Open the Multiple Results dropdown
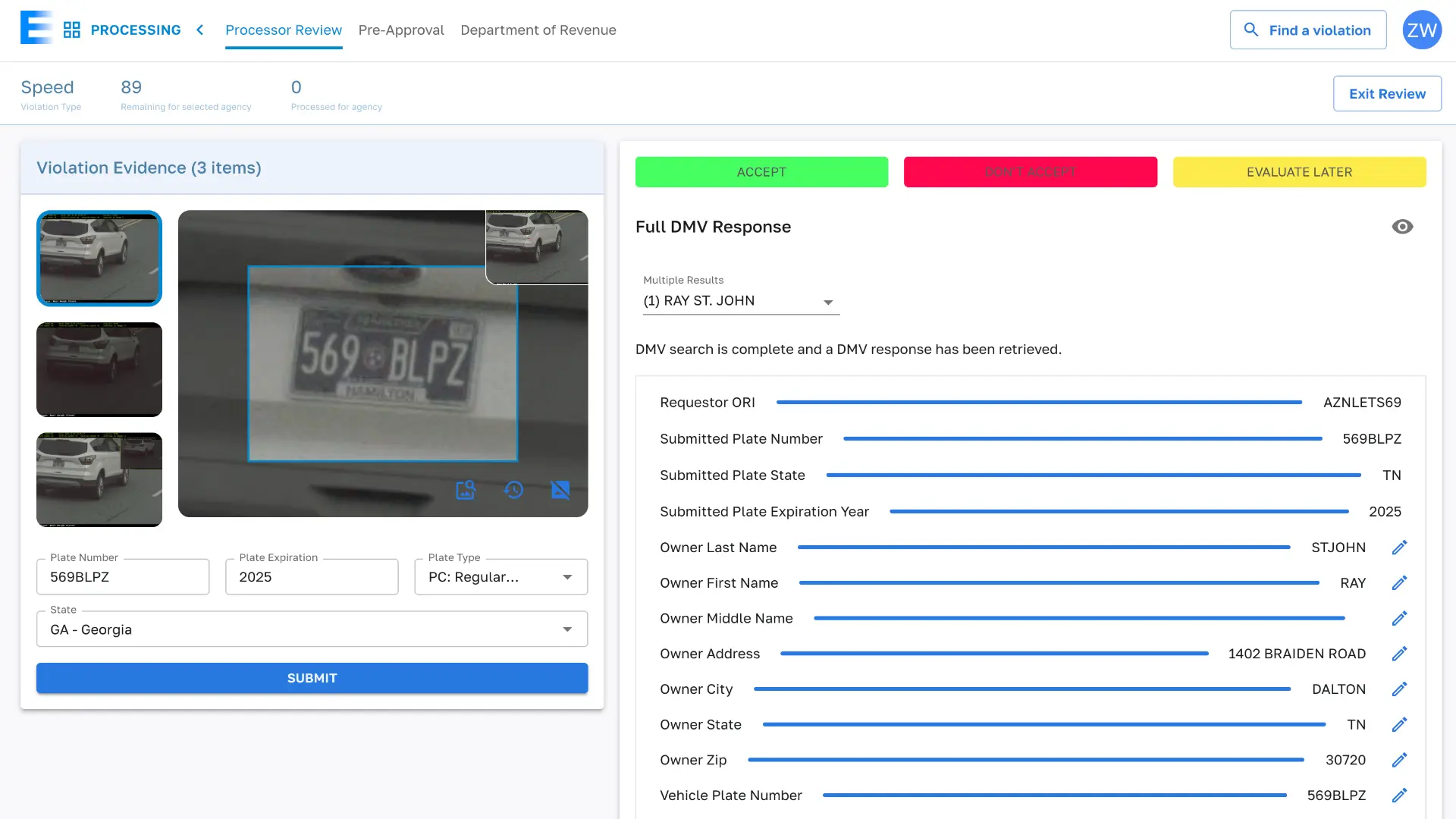Image resolution: width=1456 pixels, height=819 pixels. click(741, 301)
